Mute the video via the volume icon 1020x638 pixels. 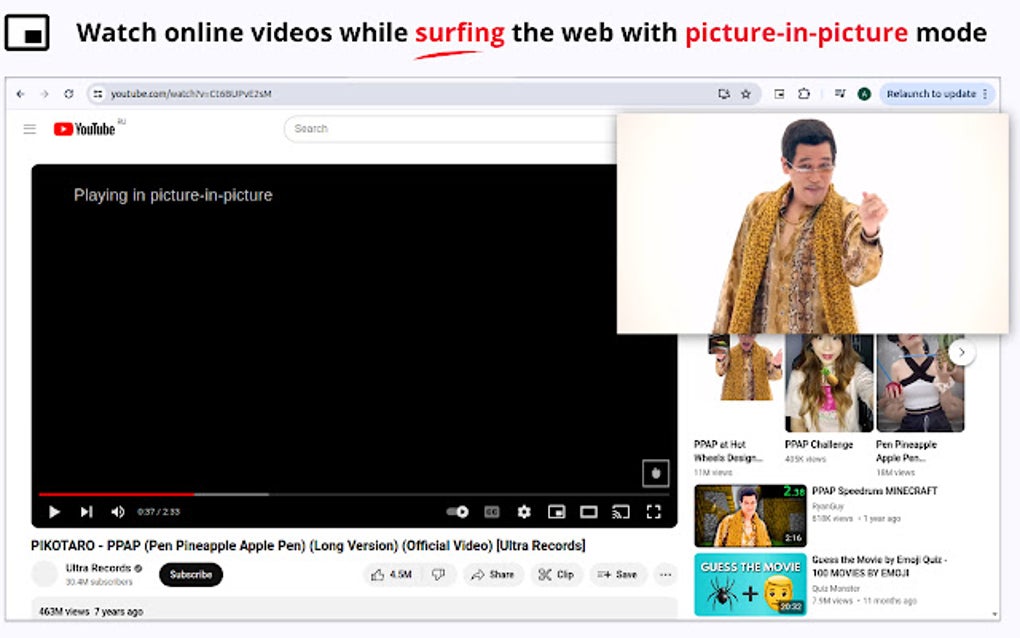pos(117,511)
